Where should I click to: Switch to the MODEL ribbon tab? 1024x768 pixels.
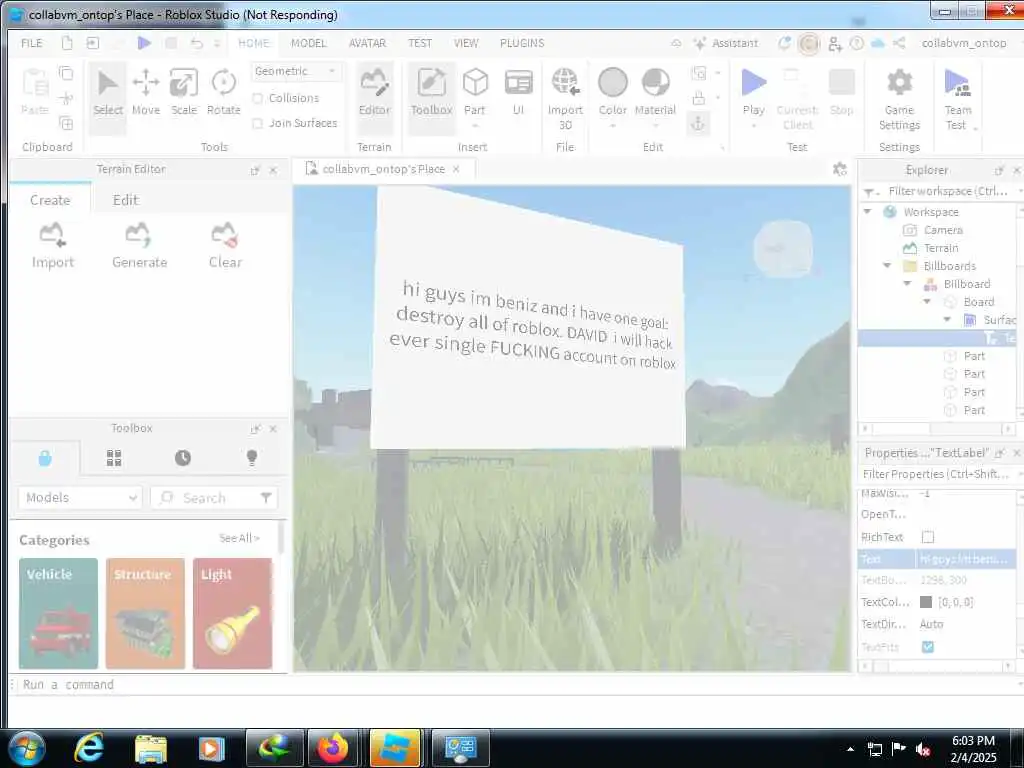[308, 43]
